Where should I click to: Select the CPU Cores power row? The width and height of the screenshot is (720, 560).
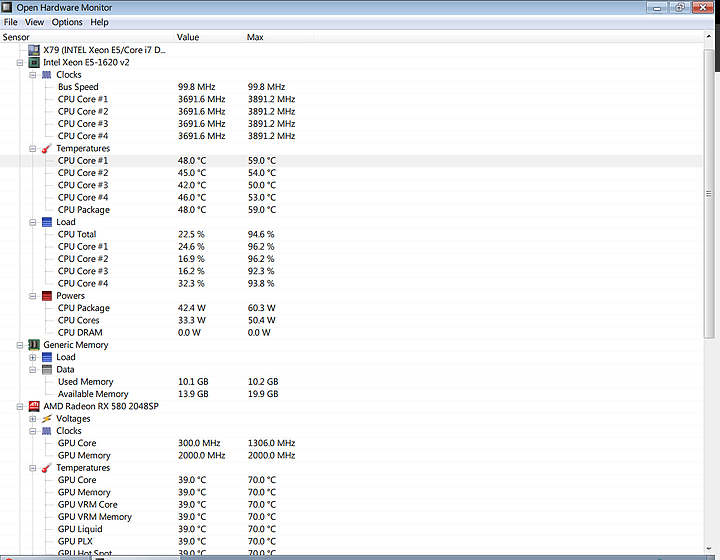[x=351, y=320]
